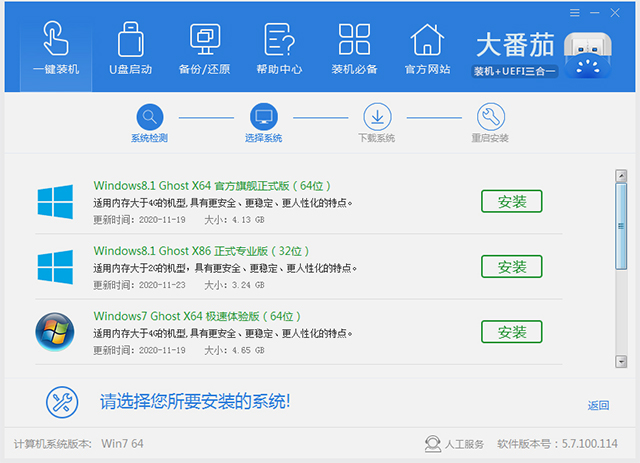This screenshot has height=463, width=640.
Task: Click the tools icon beside 请选择 prompt
Action: (62, 402)
